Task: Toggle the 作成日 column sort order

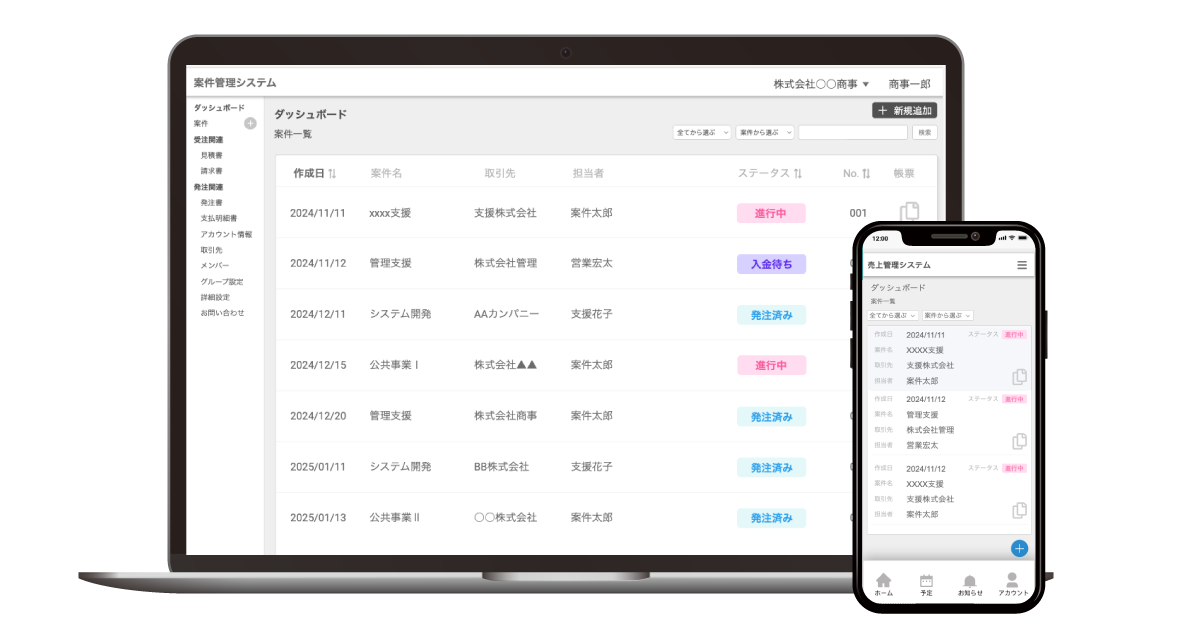Action: (330, 173)
